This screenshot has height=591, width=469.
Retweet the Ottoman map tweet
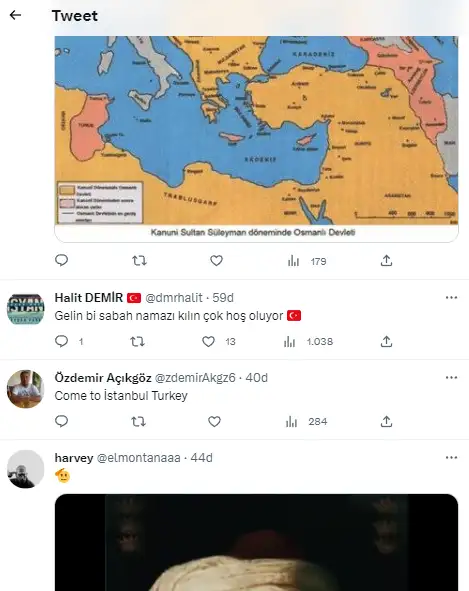pyautogui.click(x=139, y=260)
